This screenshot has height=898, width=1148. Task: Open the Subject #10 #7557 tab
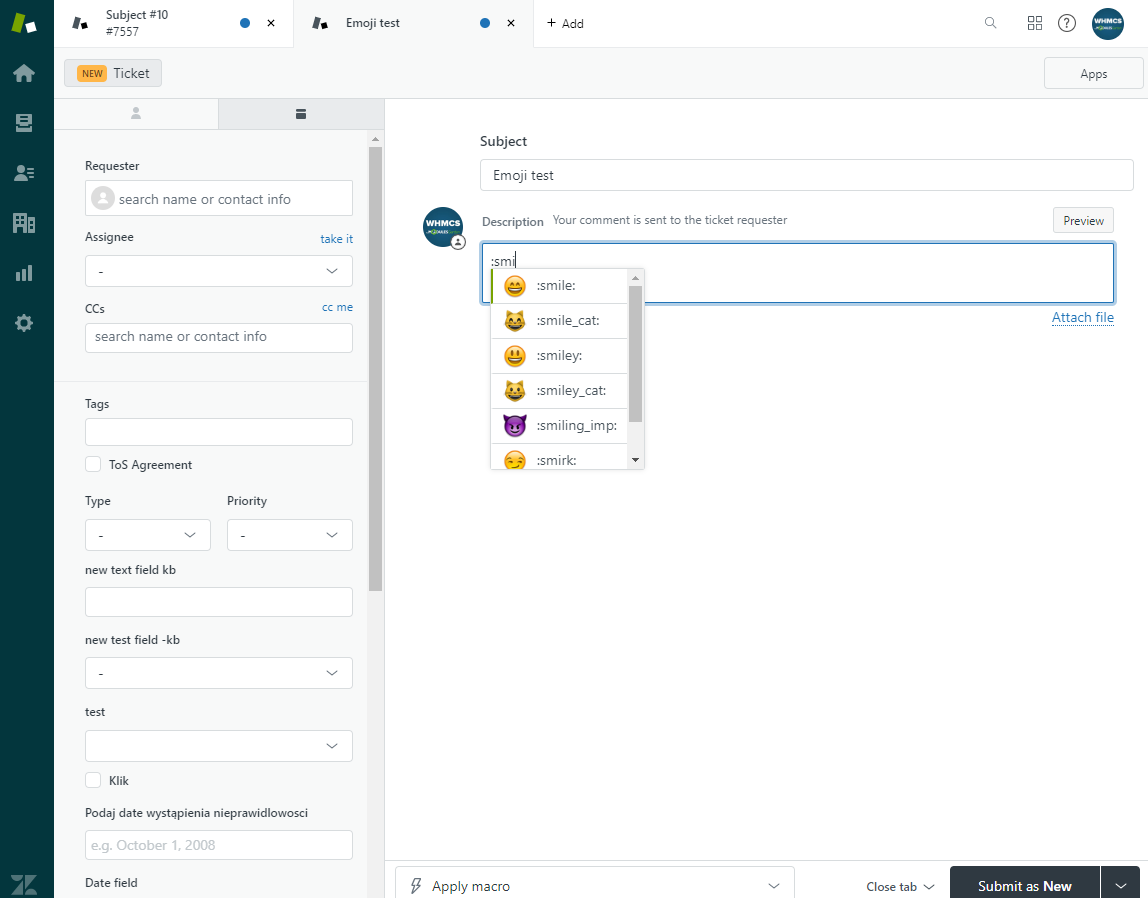click(x=174, y=23)
